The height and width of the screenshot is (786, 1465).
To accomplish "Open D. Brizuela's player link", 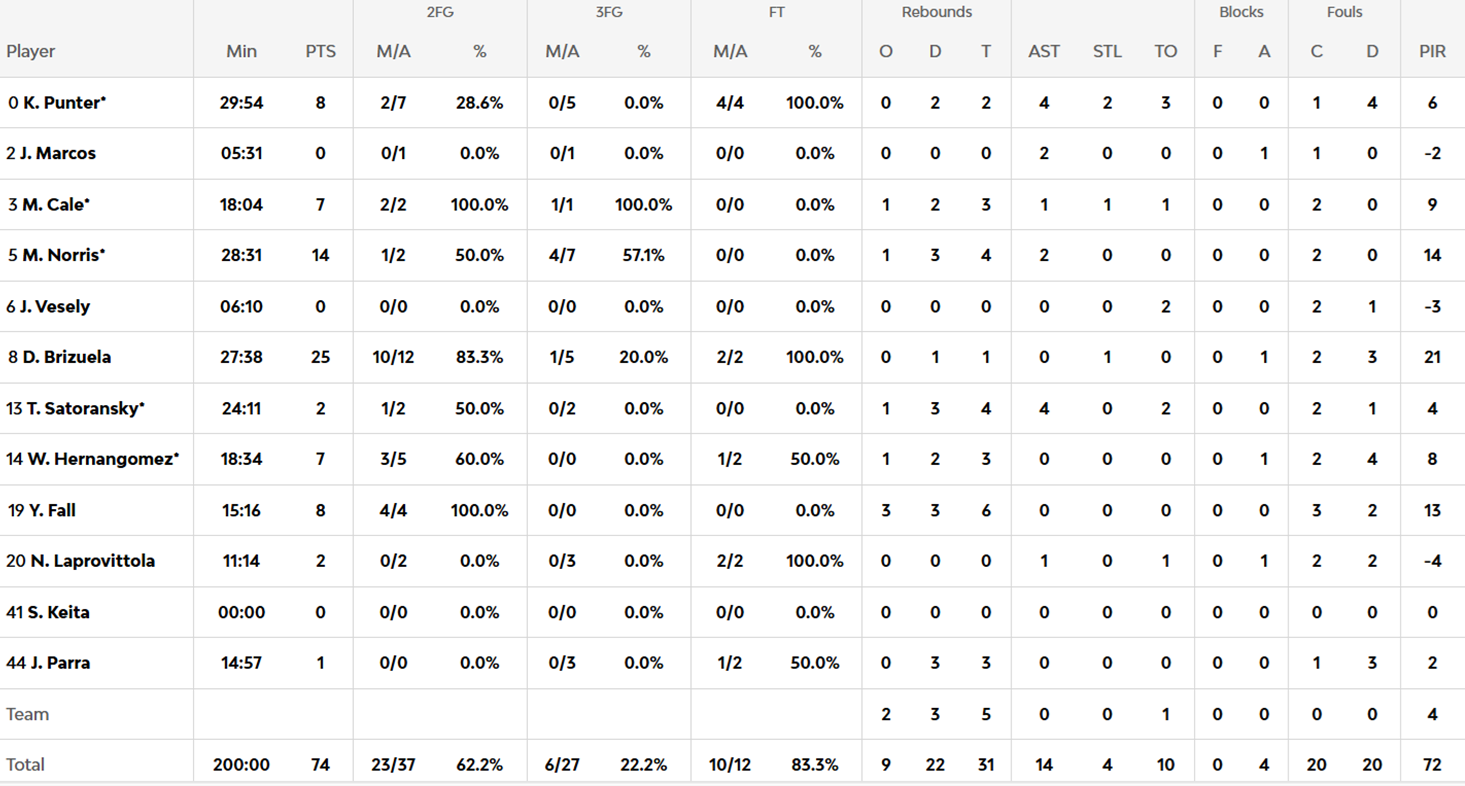I will point(66,357).
